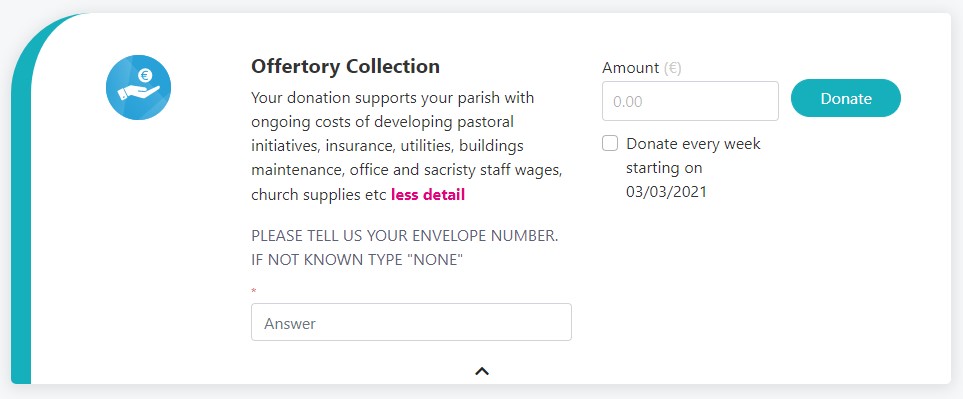The image size is (963, 399).
Task: Click the 'starting on' text under checkbox
Action: pyautogui.click(x=664, y=168)
